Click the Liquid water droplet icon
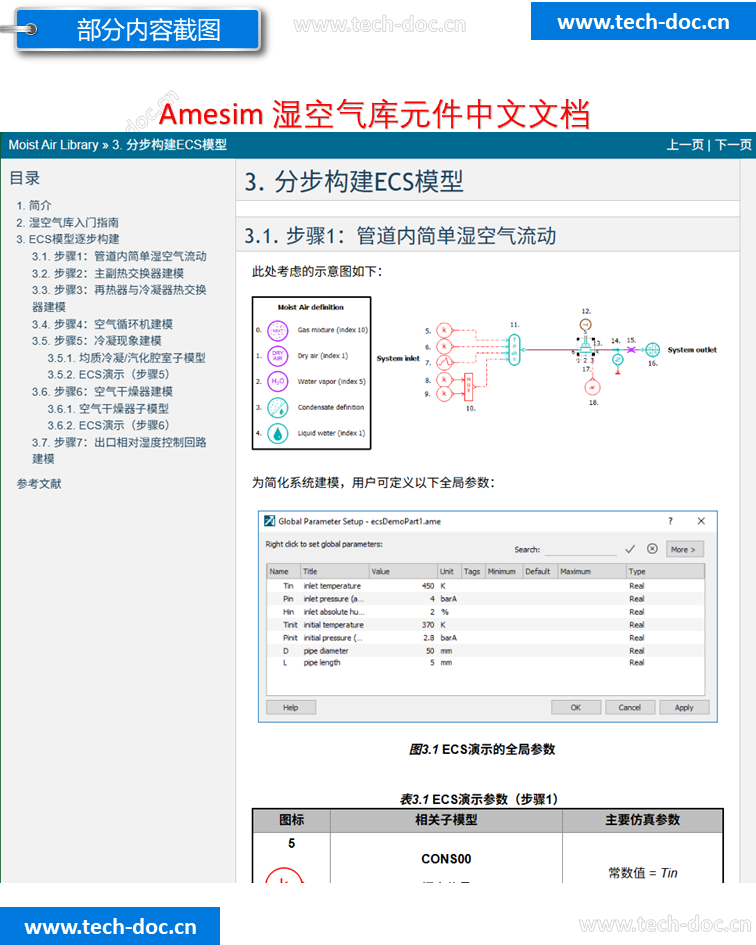This screenshot has height=945, width=756. coord(277,433)
